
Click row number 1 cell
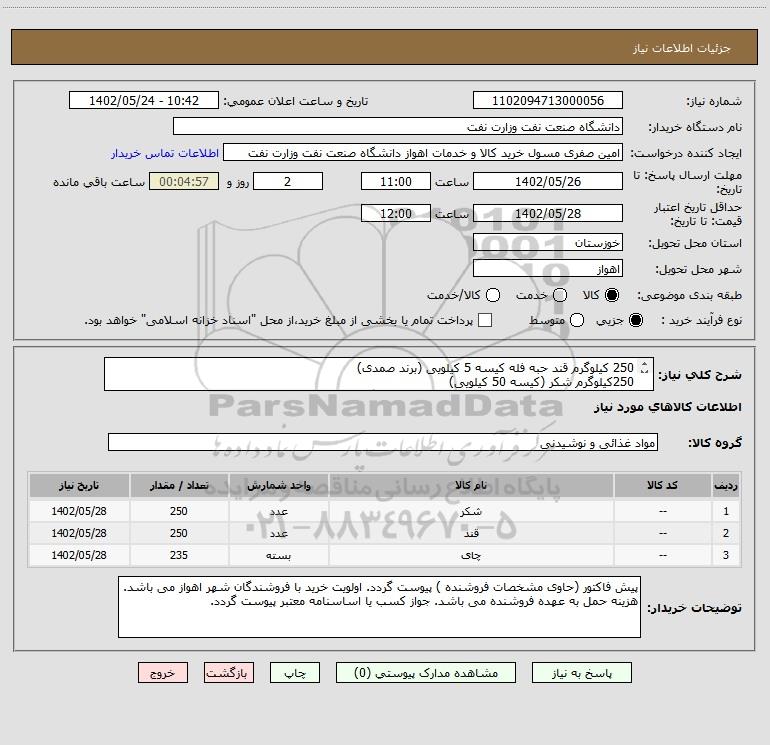click(726, 511)
